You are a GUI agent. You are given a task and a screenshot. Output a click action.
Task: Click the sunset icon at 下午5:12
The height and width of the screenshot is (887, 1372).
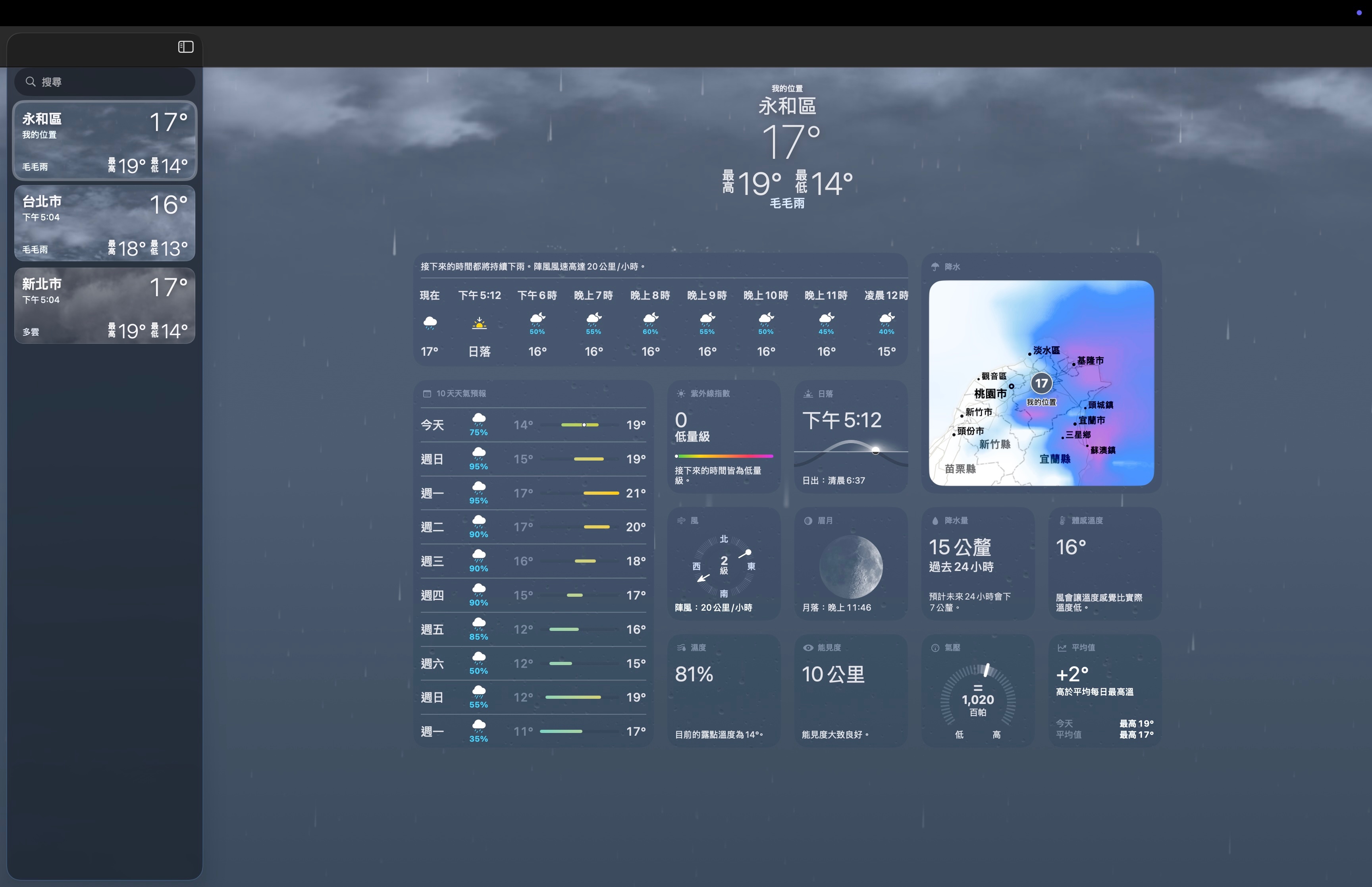[x=479, y=323]
